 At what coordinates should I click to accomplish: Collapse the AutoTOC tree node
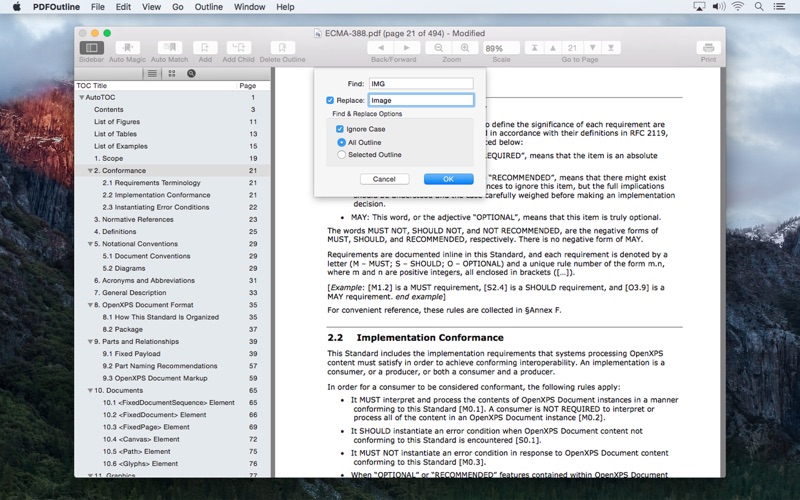81,97
